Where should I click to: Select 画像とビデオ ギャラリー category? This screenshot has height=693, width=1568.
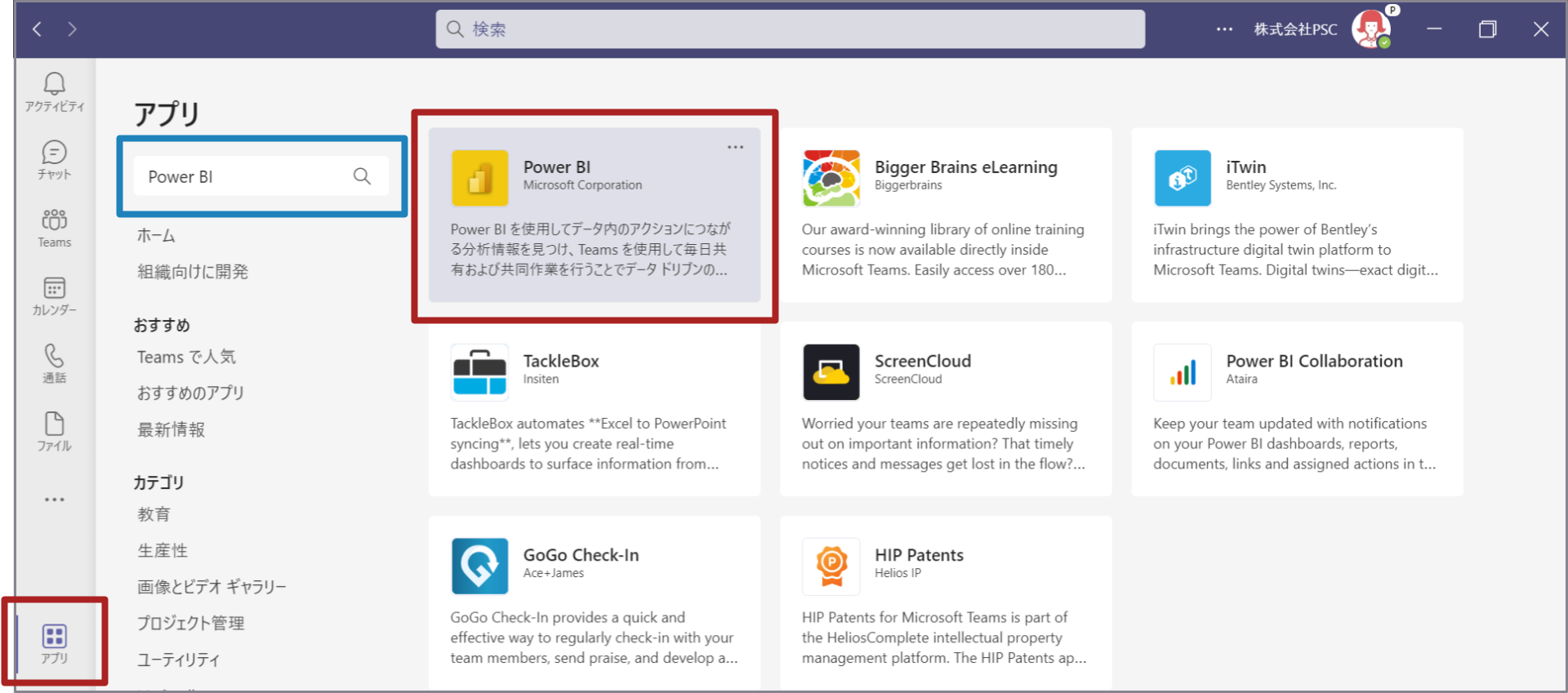point(212,587)
